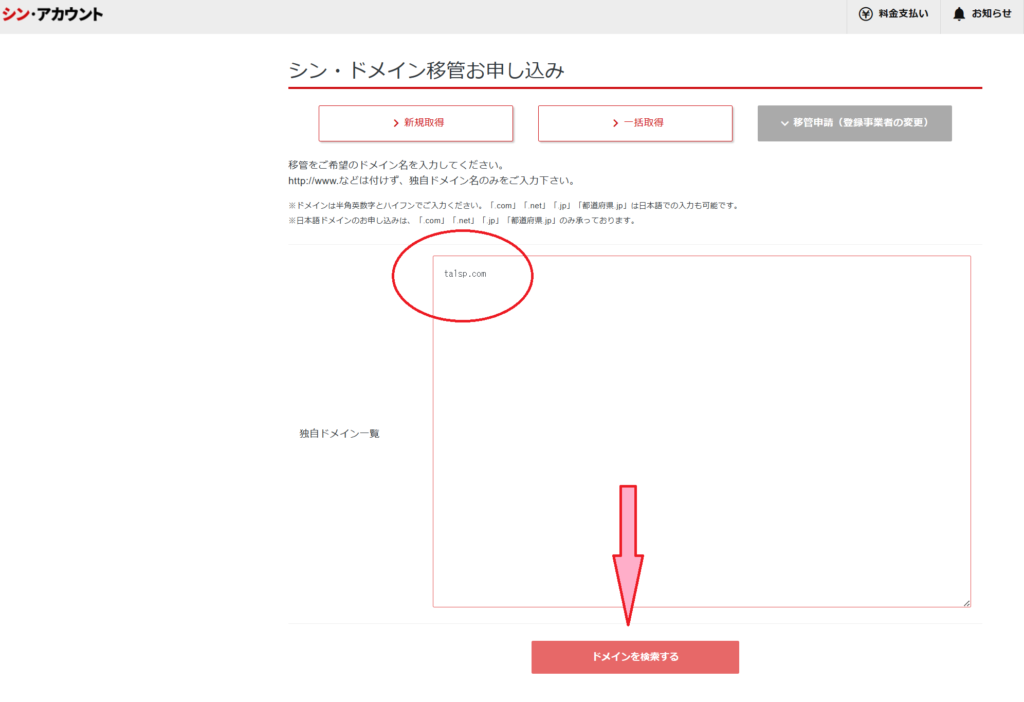Select the 新規取得 button
Screen dimensions: 1024x702
coord(416,123)
